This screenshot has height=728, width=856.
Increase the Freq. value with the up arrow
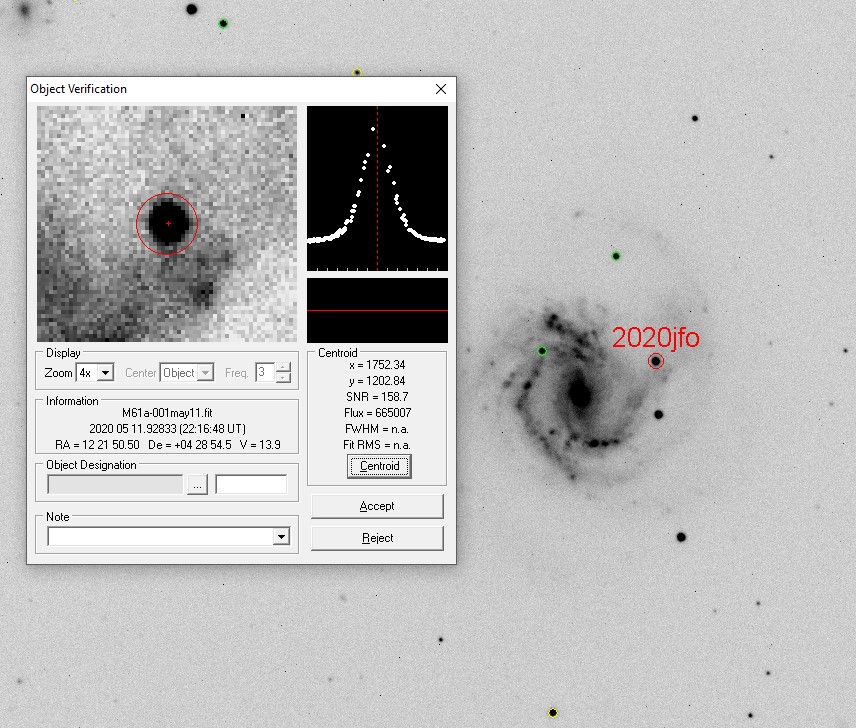(x=284, y=368)
